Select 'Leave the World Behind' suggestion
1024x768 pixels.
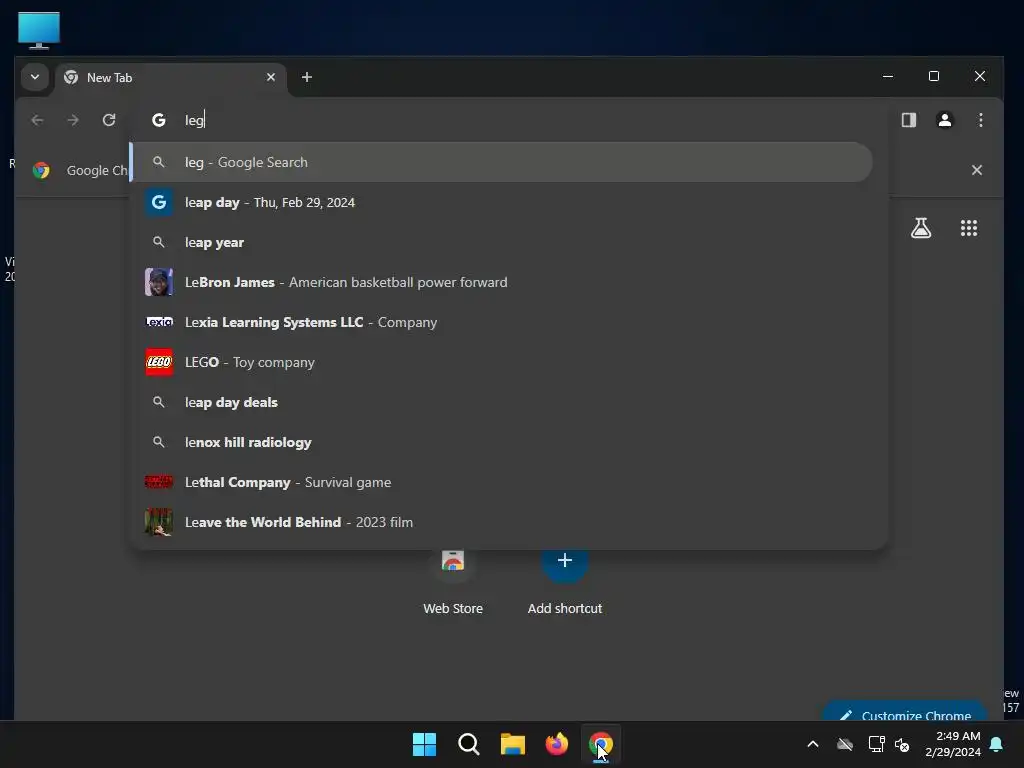502,522
